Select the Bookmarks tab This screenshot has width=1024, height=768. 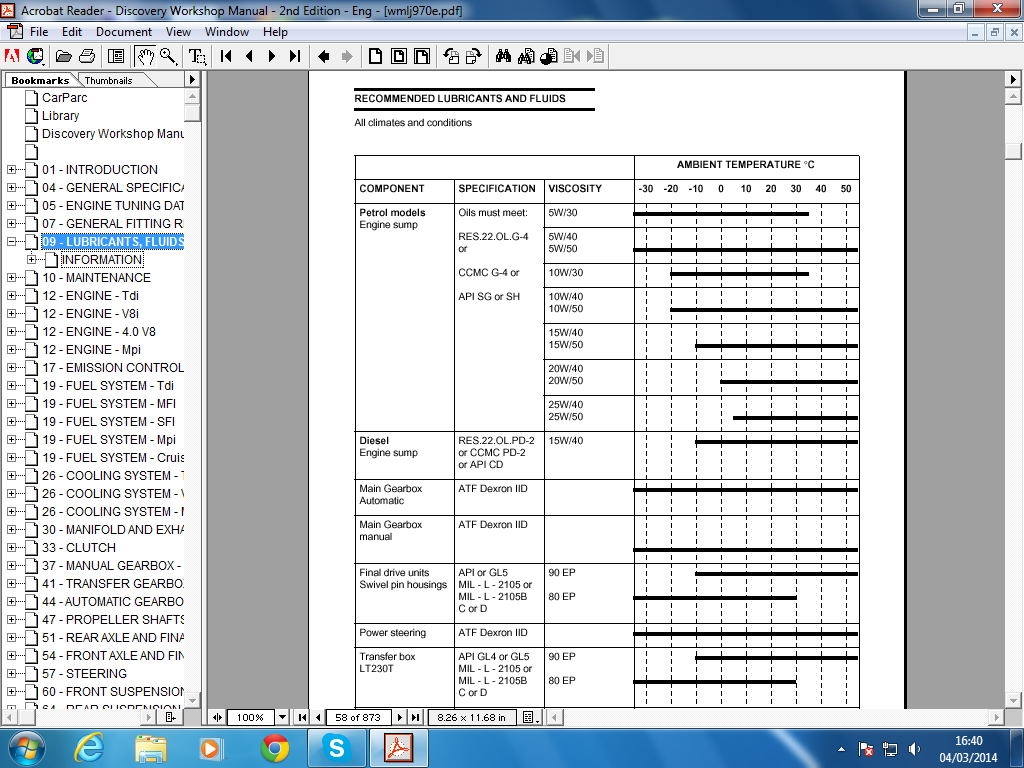point(40,80)
